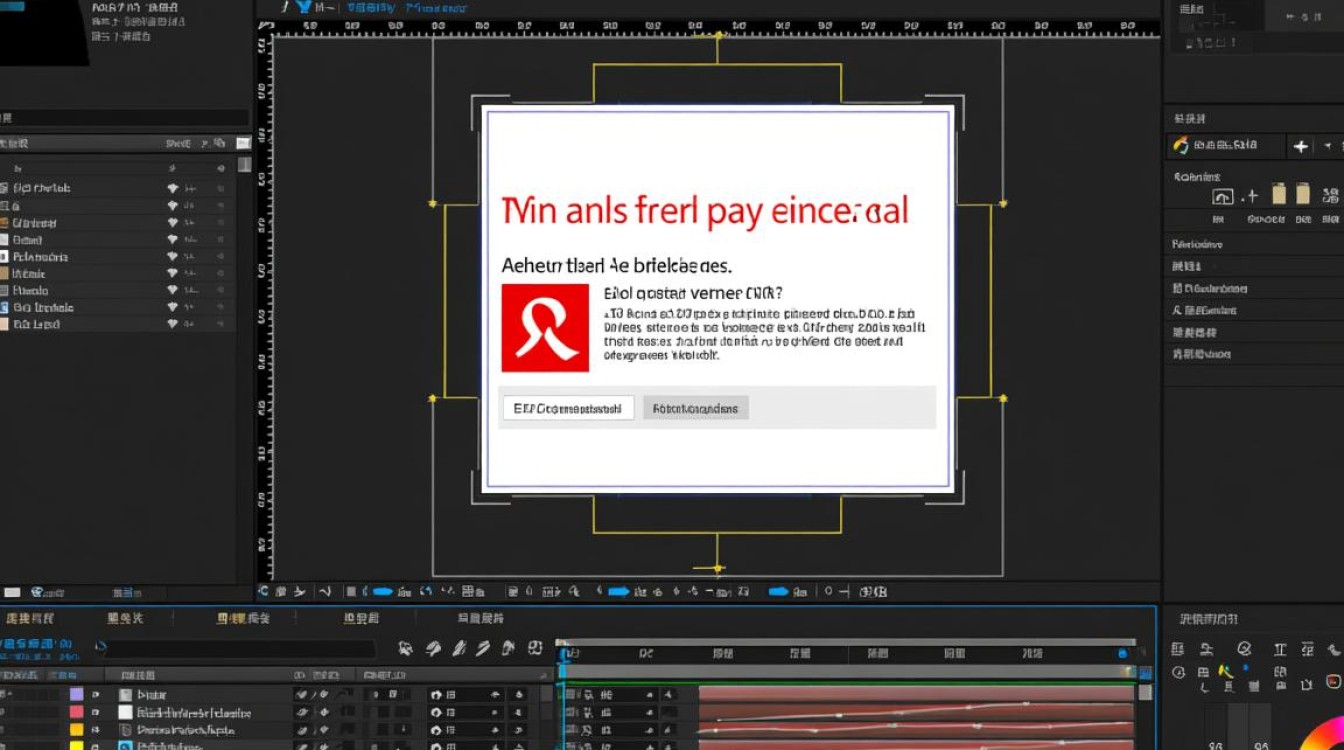Select the third tab in the timeline panel

pyautogui.click(x=243, y=619)
